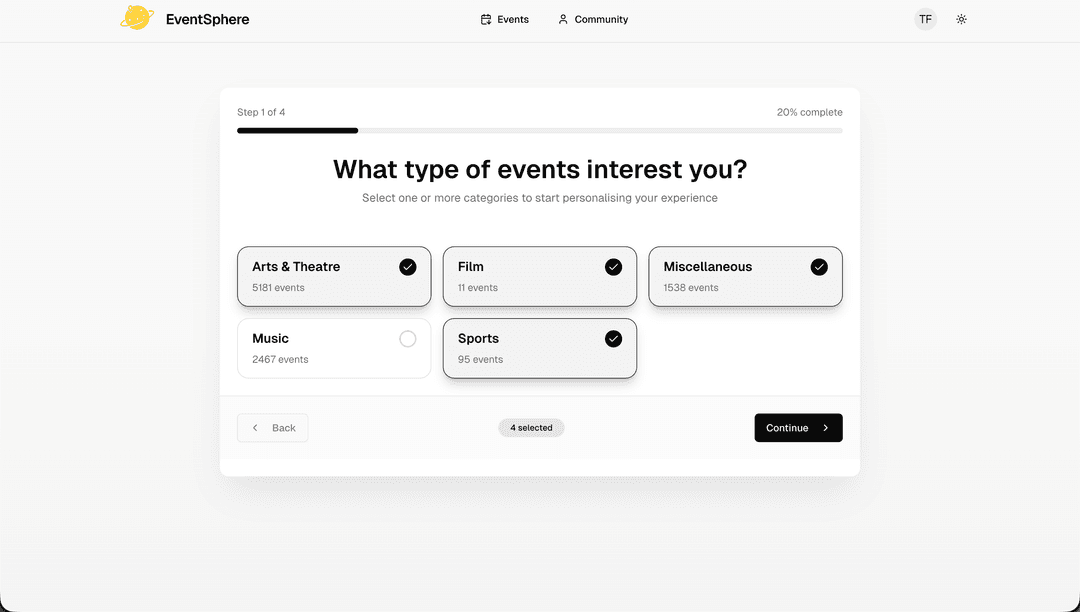The height and width of the screenshot is (612, 1080).
Task: Select the Music category
Action: click(334, 348)
